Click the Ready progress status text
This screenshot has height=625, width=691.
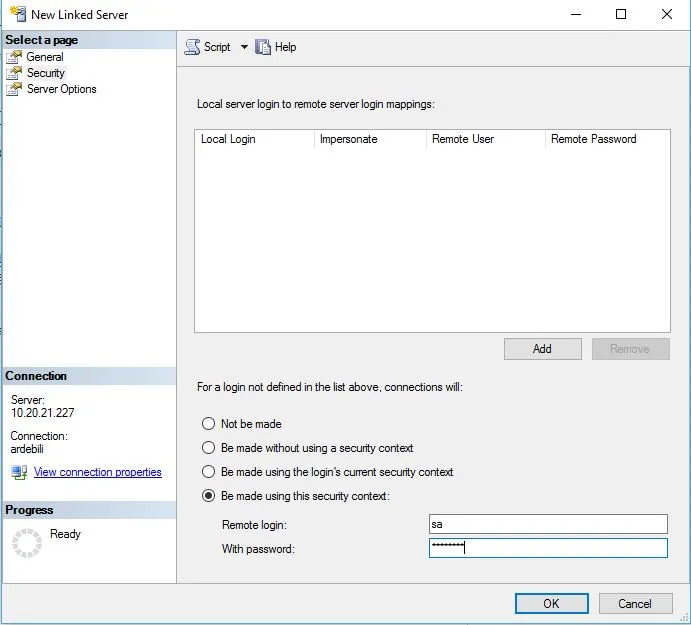66,534
